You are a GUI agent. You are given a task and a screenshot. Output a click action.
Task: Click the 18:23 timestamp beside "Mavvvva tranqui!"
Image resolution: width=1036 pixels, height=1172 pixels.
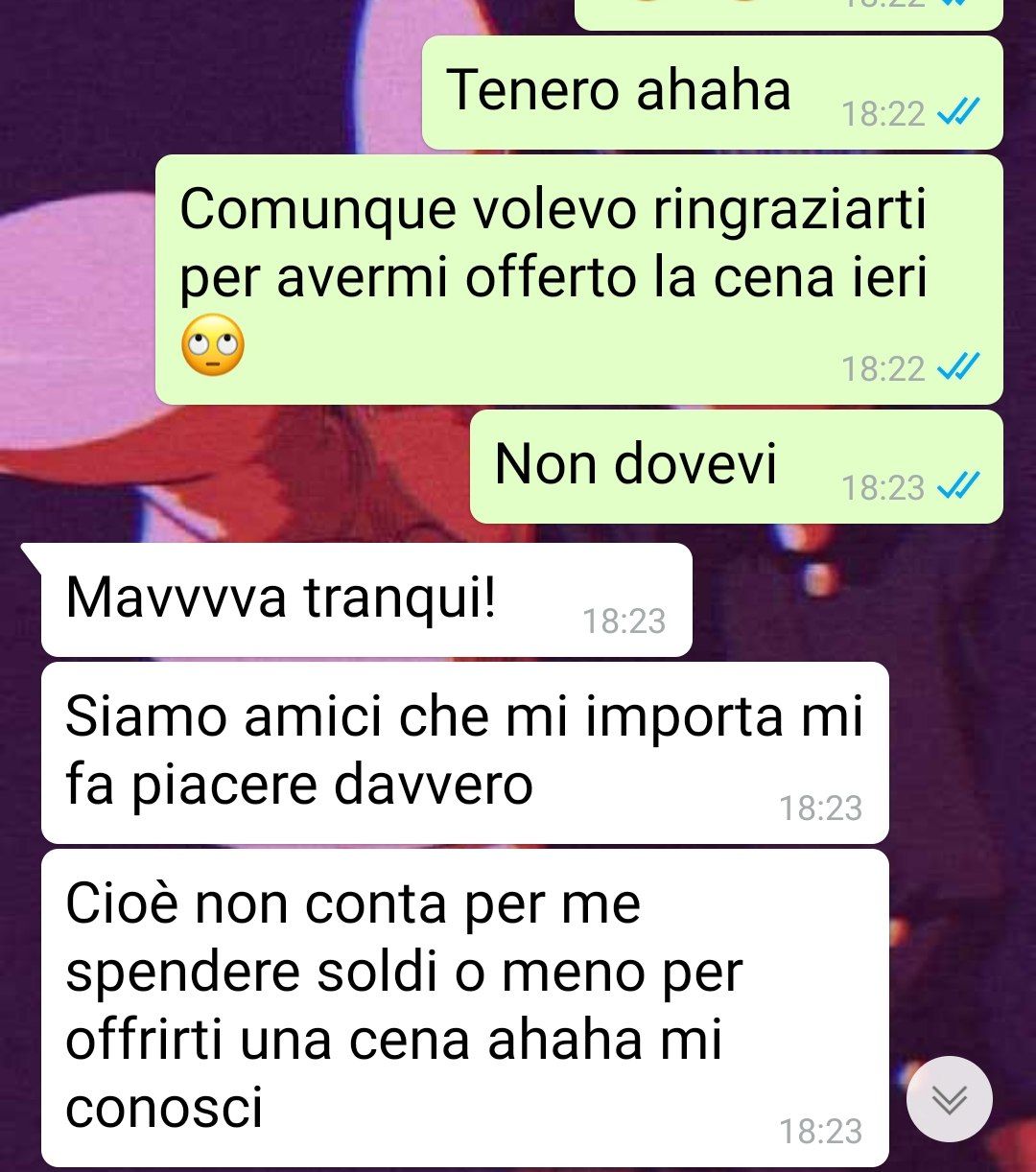pyautogui.click(x=624, y=621)
